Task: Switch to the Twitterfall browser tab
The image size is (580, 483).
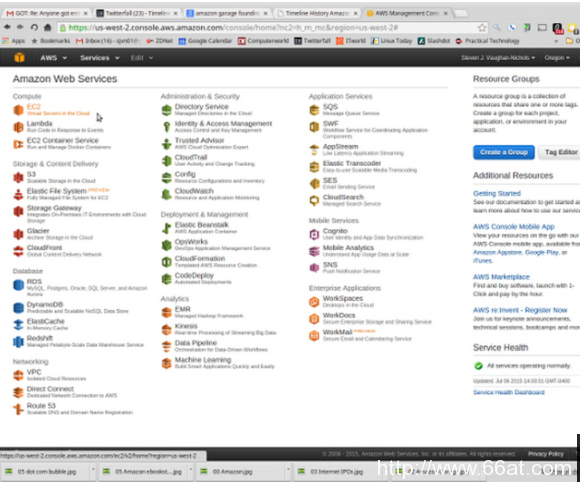Action: click(137, 13)
